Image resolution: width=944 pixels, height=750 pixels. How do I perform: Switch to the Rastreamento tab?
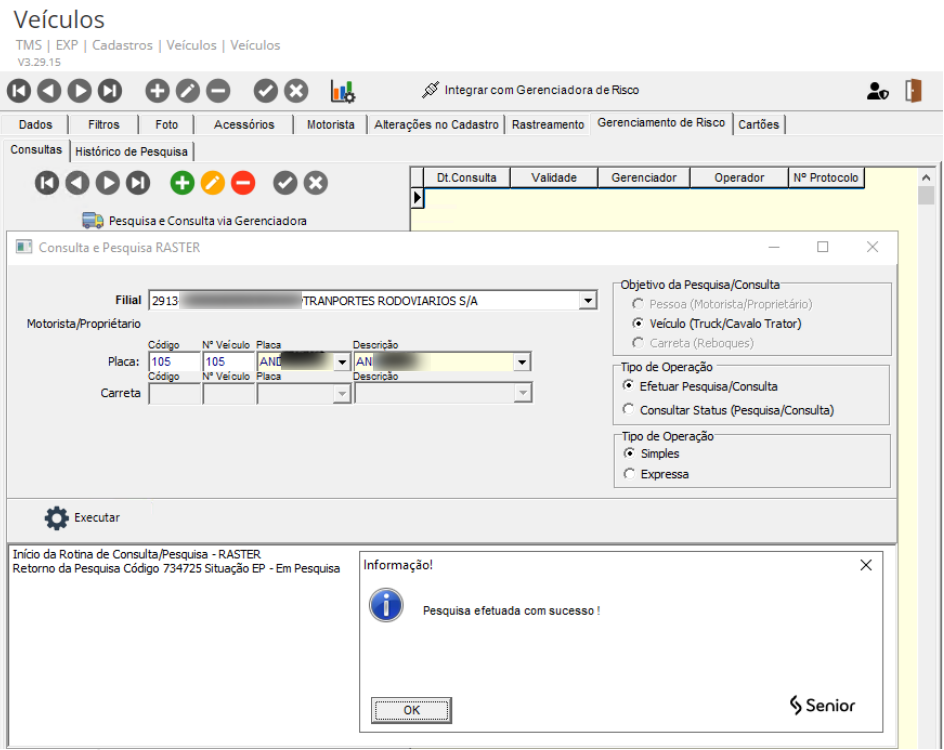coord(548,125)
